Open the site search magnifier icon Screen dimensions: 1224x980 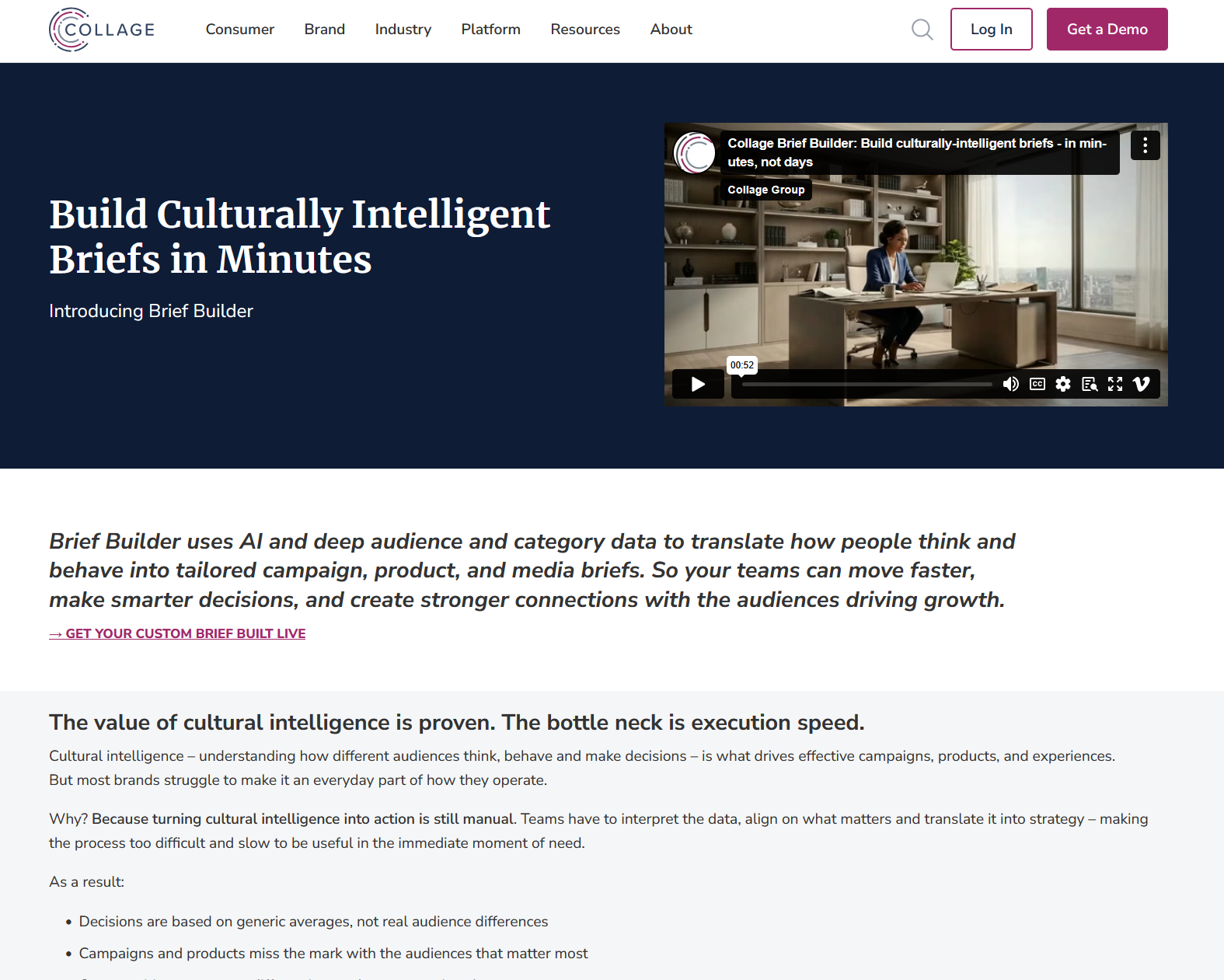click(922, 30)
